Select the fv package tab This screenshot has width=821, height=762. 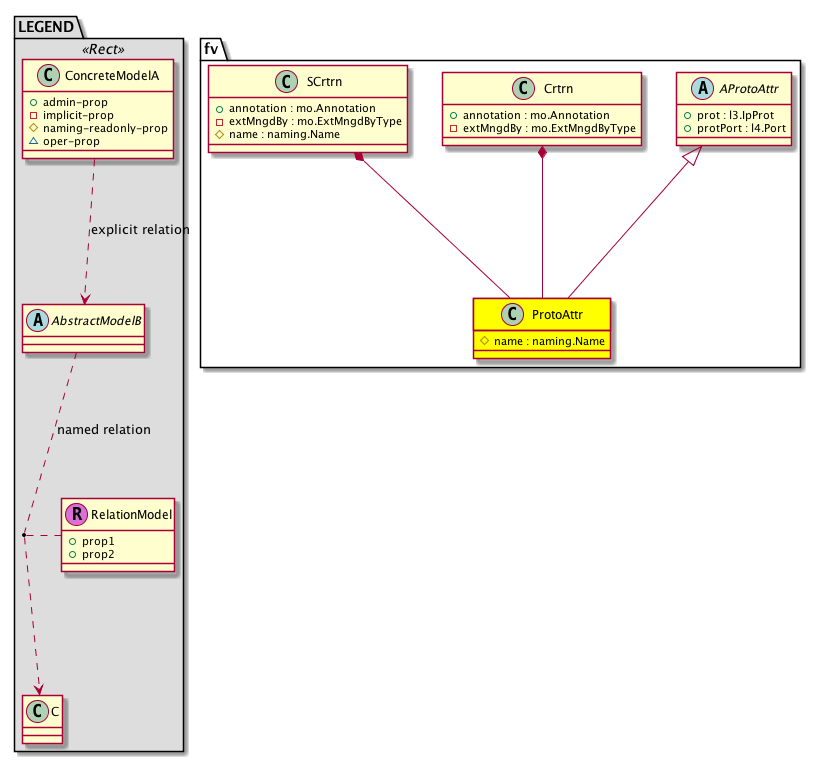[211, 48]
